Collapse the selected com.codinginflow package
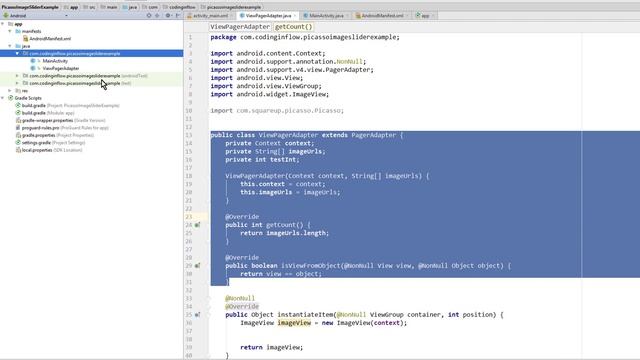The width and height of the screenshot is (640, 360). pos(17,53)
